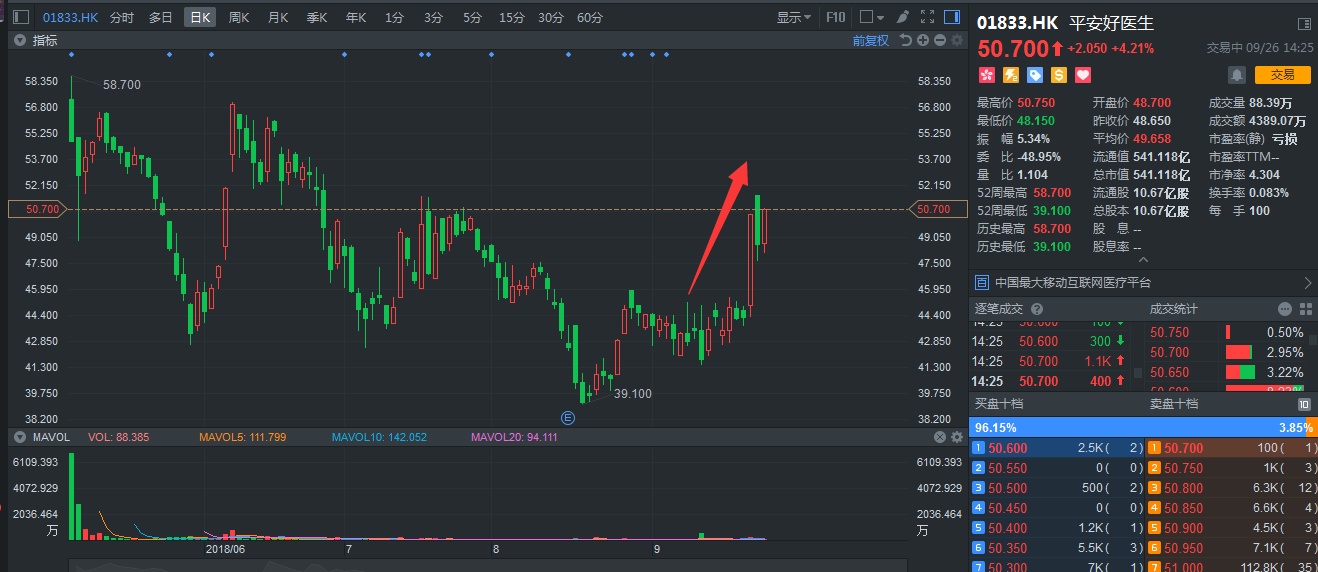This screenshot has width=1318, height=572.
Task: Click the bid level 1 price 50.600
Action: (1008, 449)
